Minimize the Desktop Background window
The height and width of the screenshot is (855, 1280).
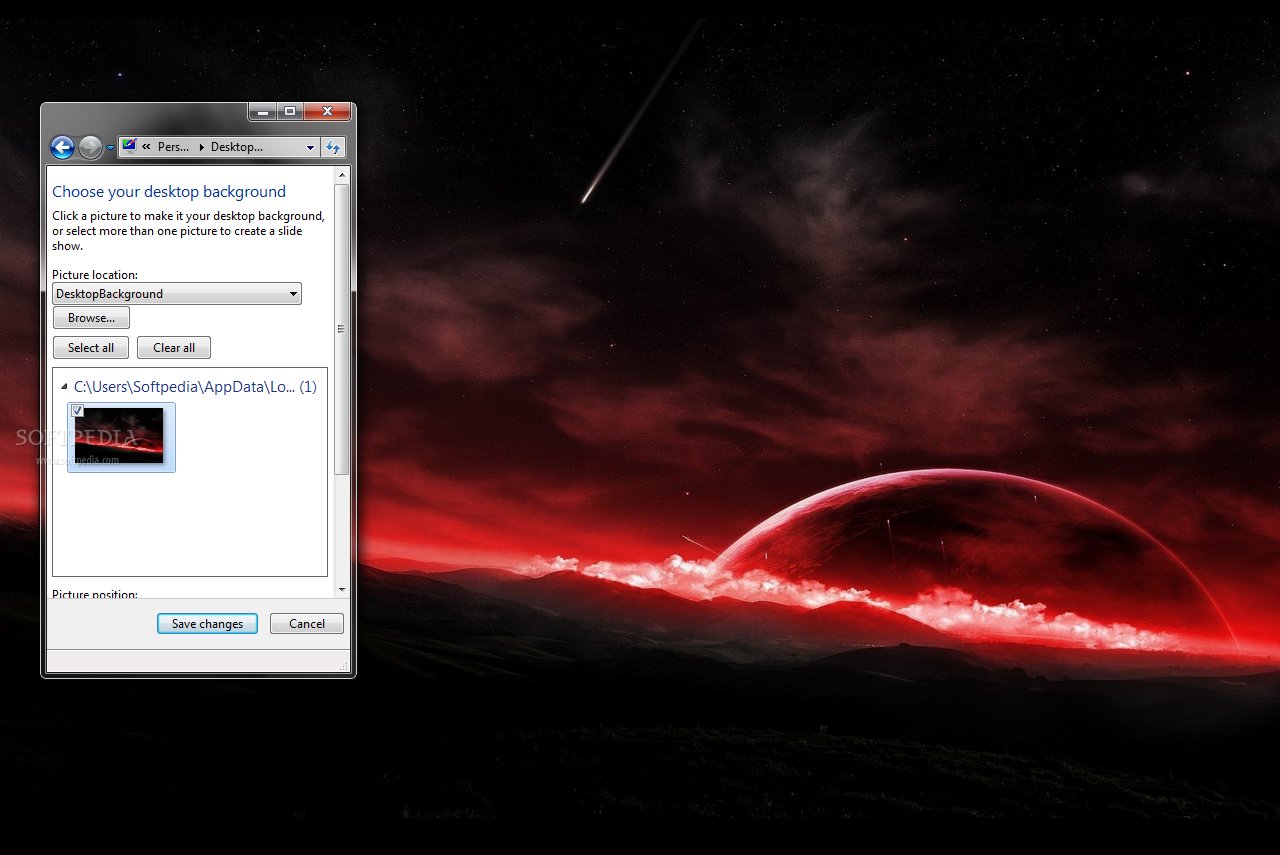pyautogui.click(x=262, y=111)
